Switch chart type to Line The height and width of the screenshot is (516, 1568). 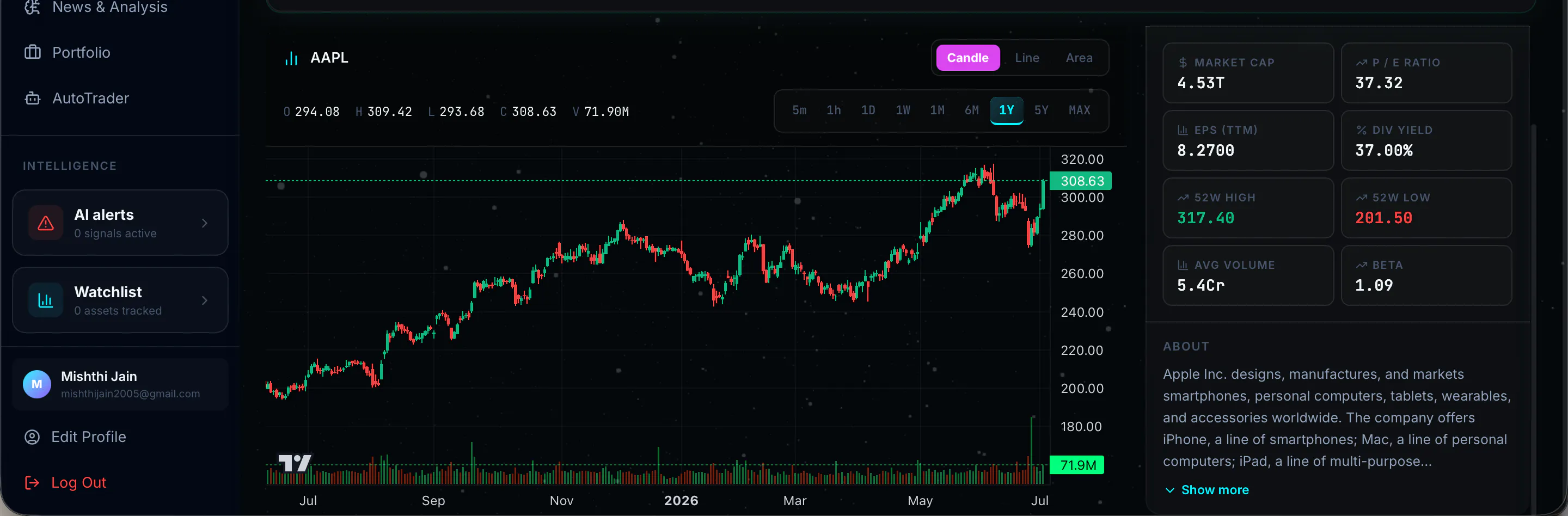(1027, 58)
